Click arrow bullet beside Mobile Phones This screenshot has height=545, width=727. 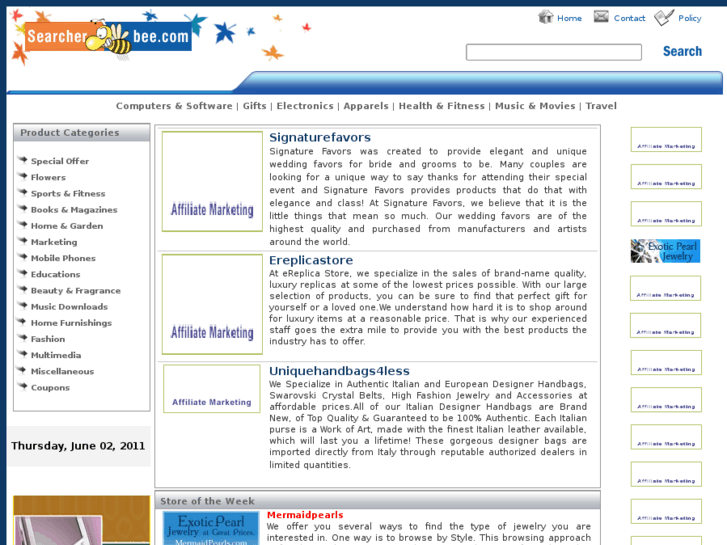pos(22,257)
